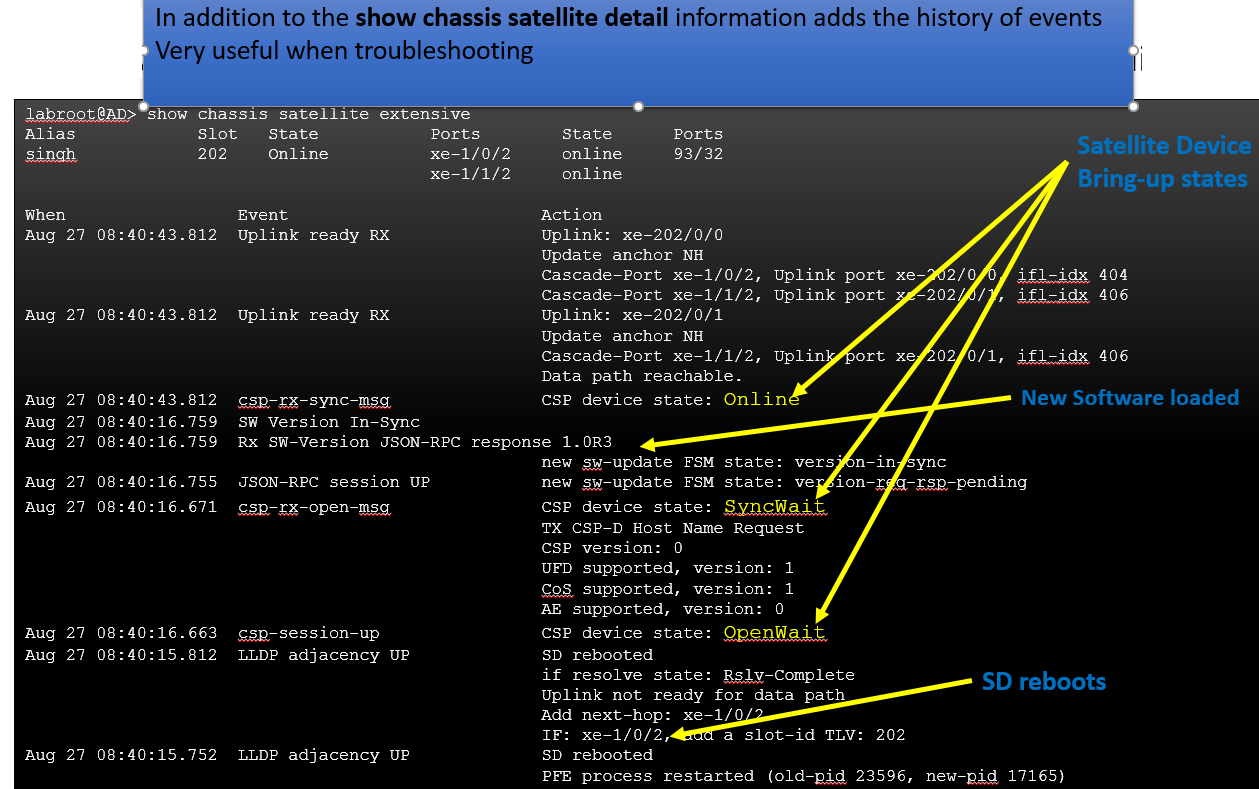Click the 'Add next-hop: xe-1/0/2' line

click(x=652, y=715)
